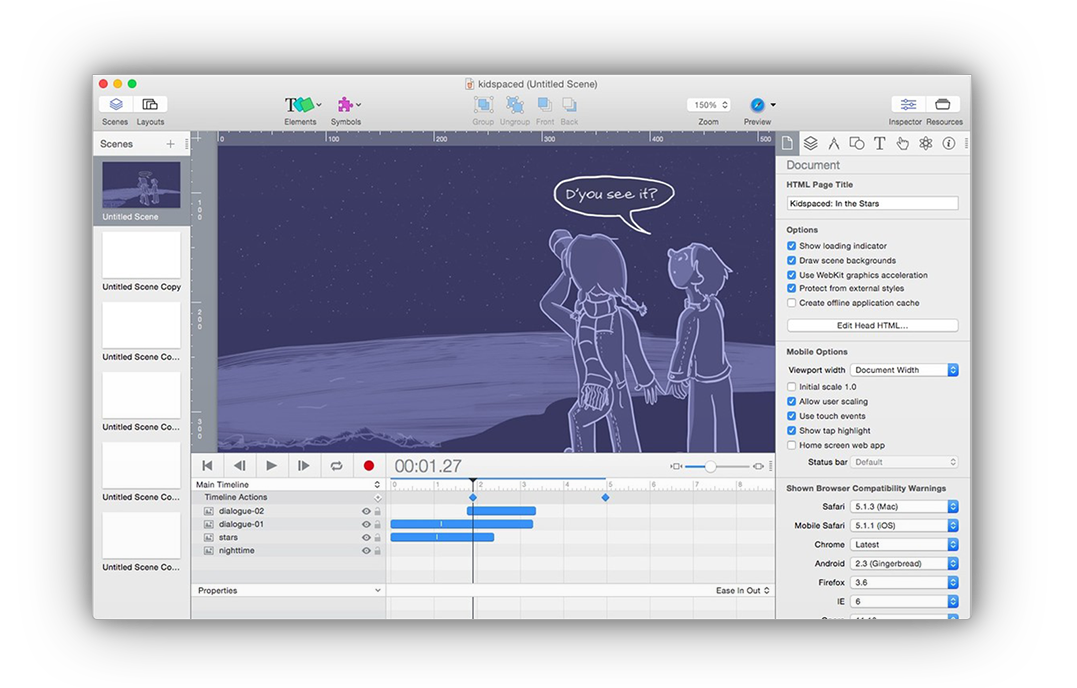Start recording with red record button
Image resolution: width=1077 pixels, height=688 pixels.
[x=369, y=466]
